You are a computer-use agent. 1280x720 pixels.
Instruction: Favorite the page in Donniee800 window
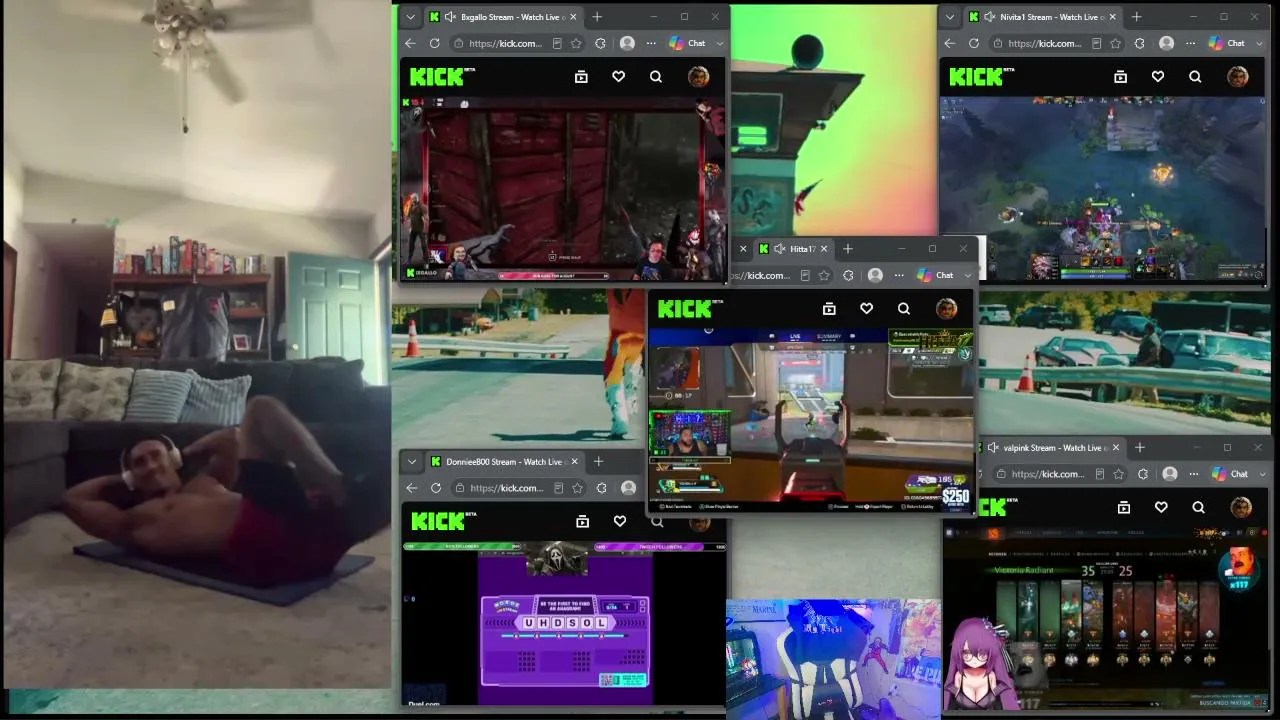[x=577, y=488]
